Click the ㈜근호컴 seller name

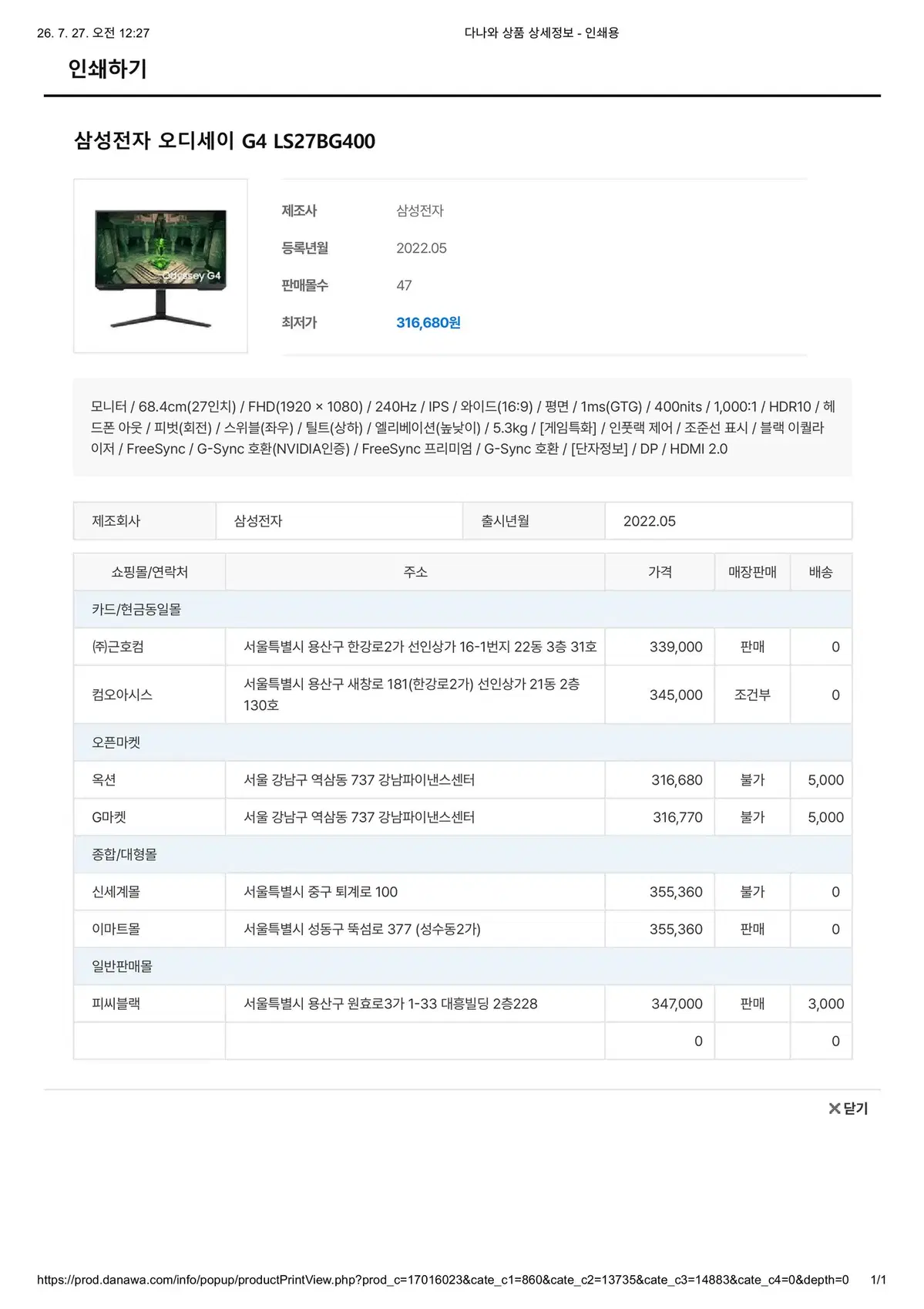[x=118, y=647]
